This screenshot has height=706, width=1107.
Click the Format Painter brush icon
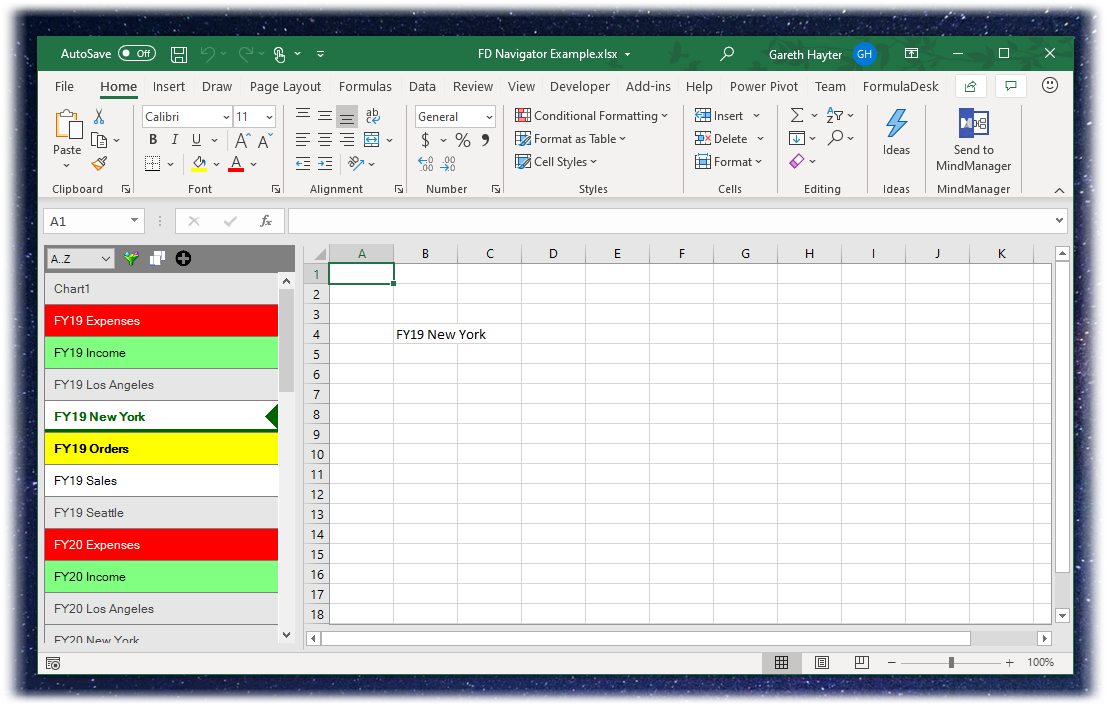click(100, 164)
